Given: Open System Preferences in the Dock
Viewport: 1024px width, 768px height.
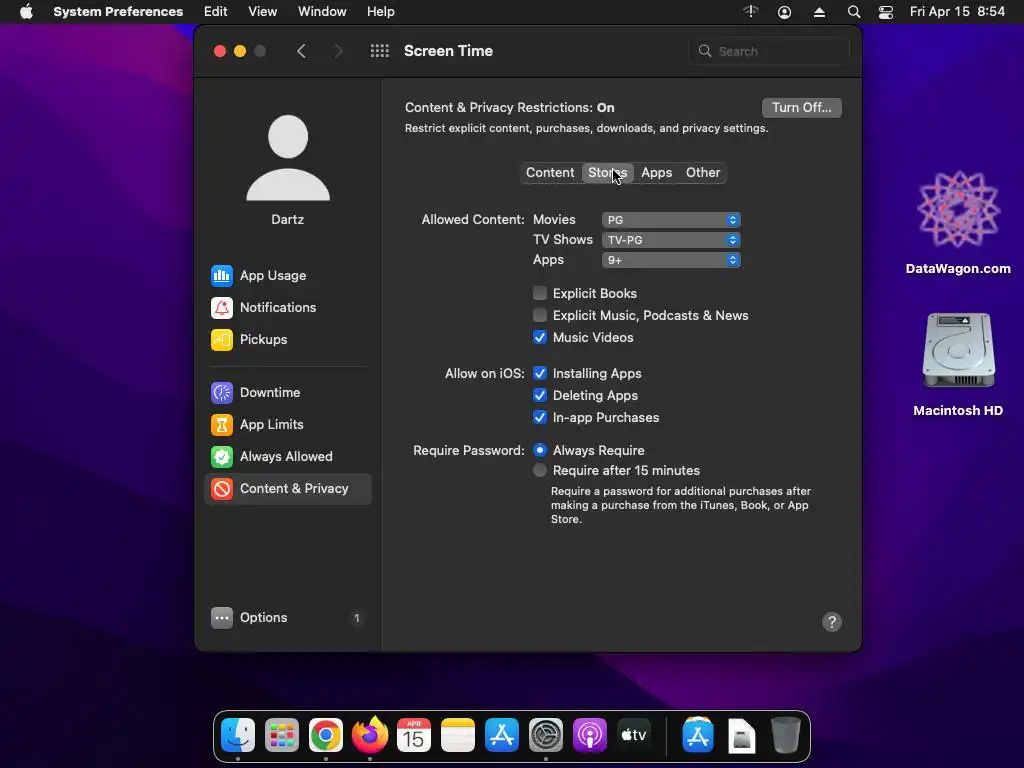Looking at the screenshot, I should [x=546, y=735].
